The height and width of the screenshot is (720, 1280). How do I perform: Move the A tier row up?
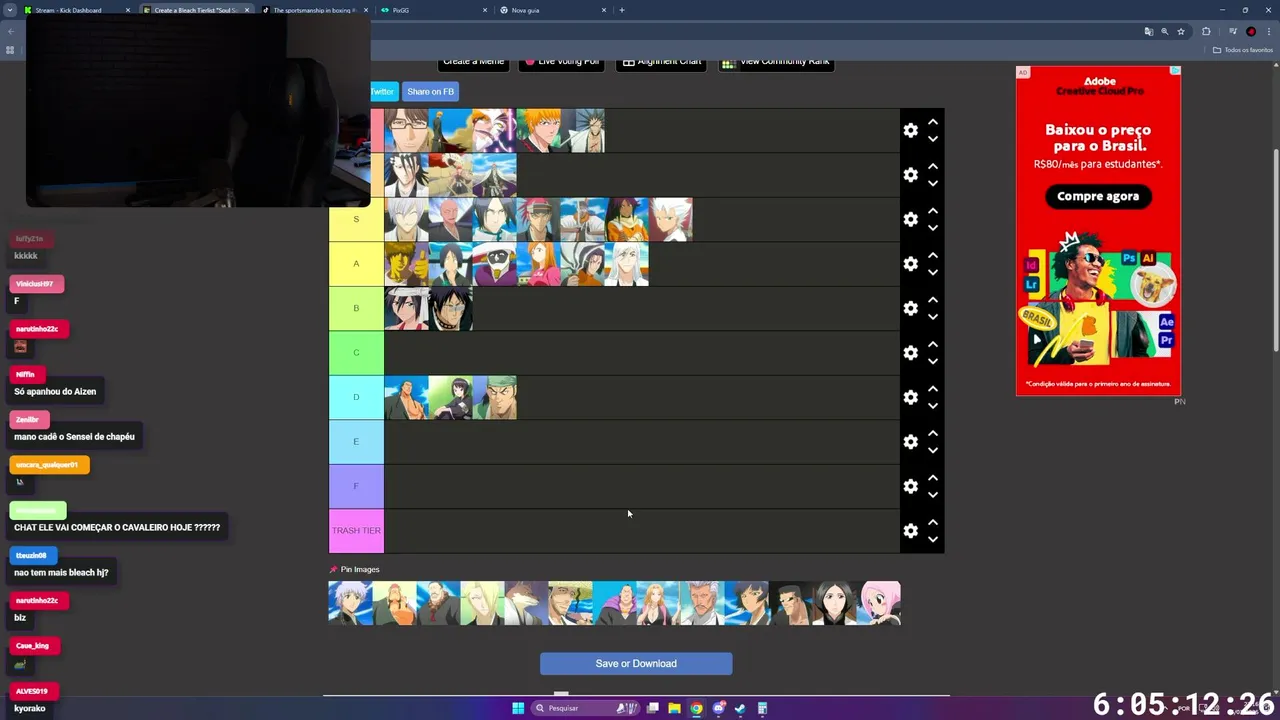pos(932,255)
